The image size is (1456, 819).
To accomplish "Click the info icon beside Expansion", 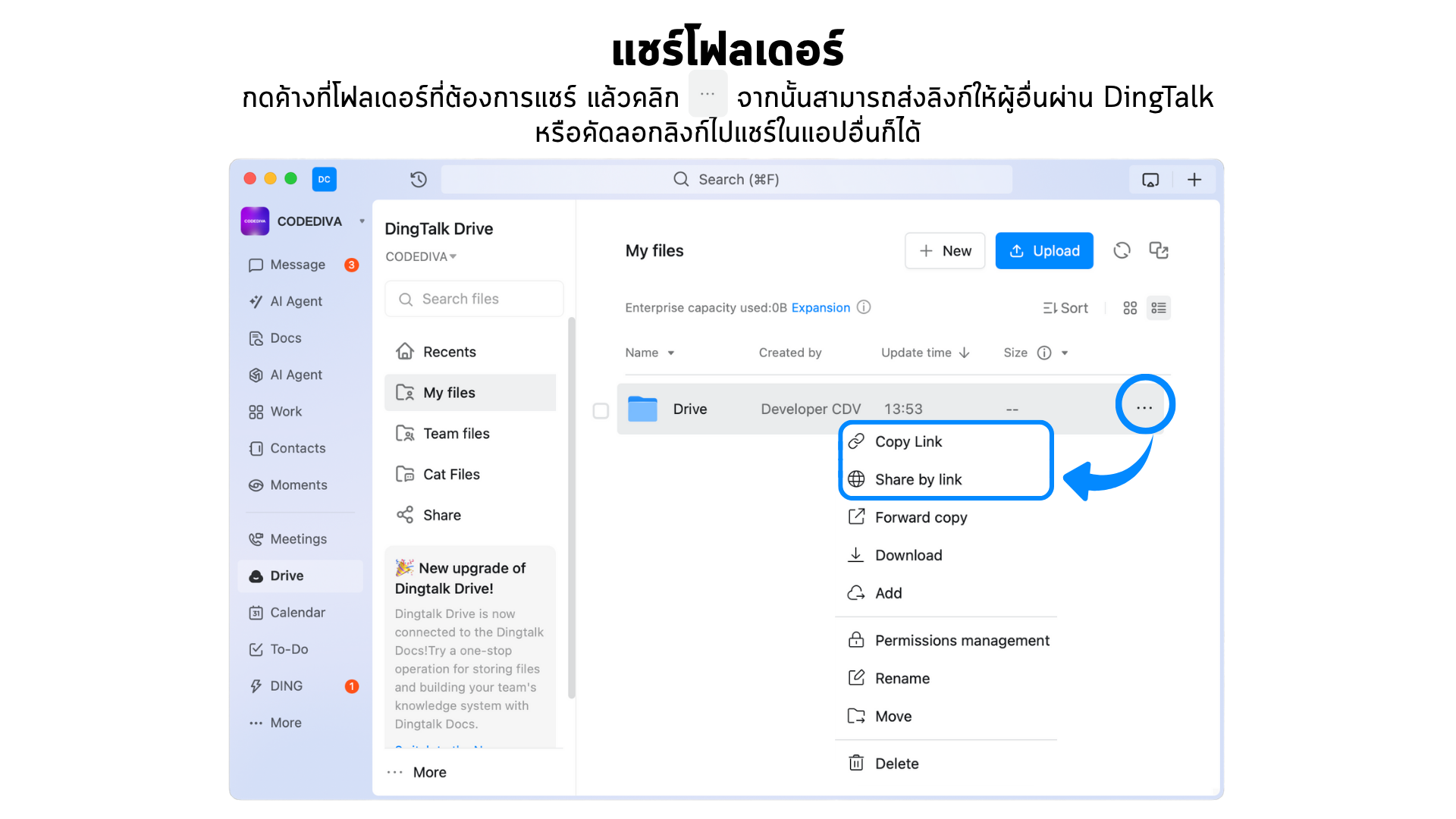I will (x=864, y=307).
